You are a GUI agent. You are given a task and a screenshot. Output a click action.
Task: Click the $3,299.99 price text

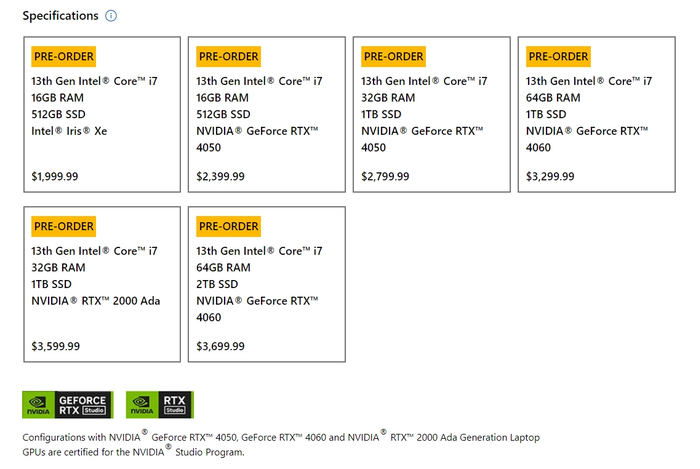pyautogui.click(x=550, y=176)
